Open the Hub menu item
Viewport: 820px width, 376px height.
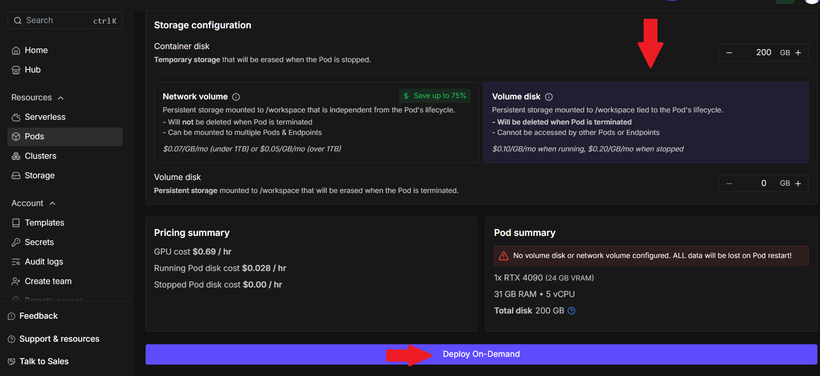65,70
